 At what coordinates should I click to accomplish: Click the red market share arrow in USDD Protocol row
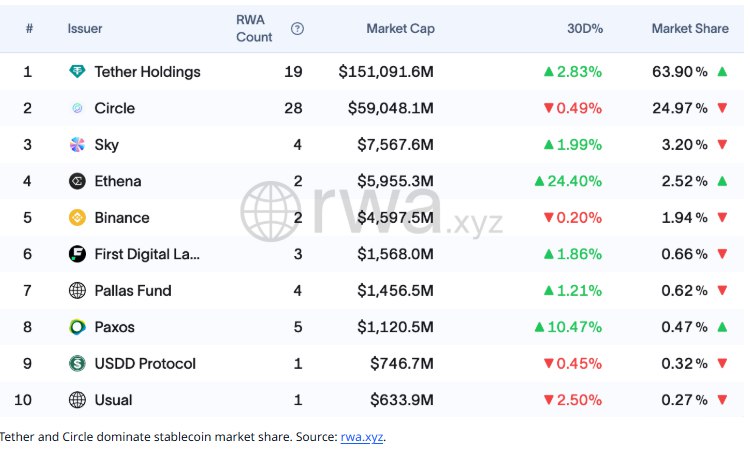tap(722, 364)
